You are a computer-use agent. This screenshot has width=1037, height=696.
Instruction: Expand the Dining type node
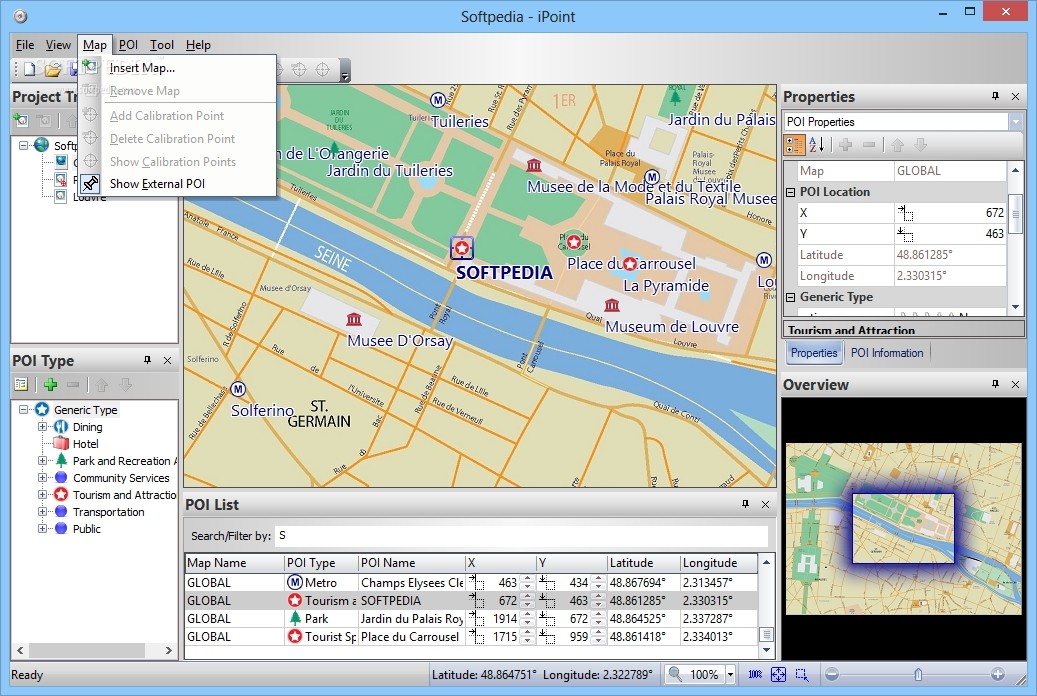click(x=42, y=427)
